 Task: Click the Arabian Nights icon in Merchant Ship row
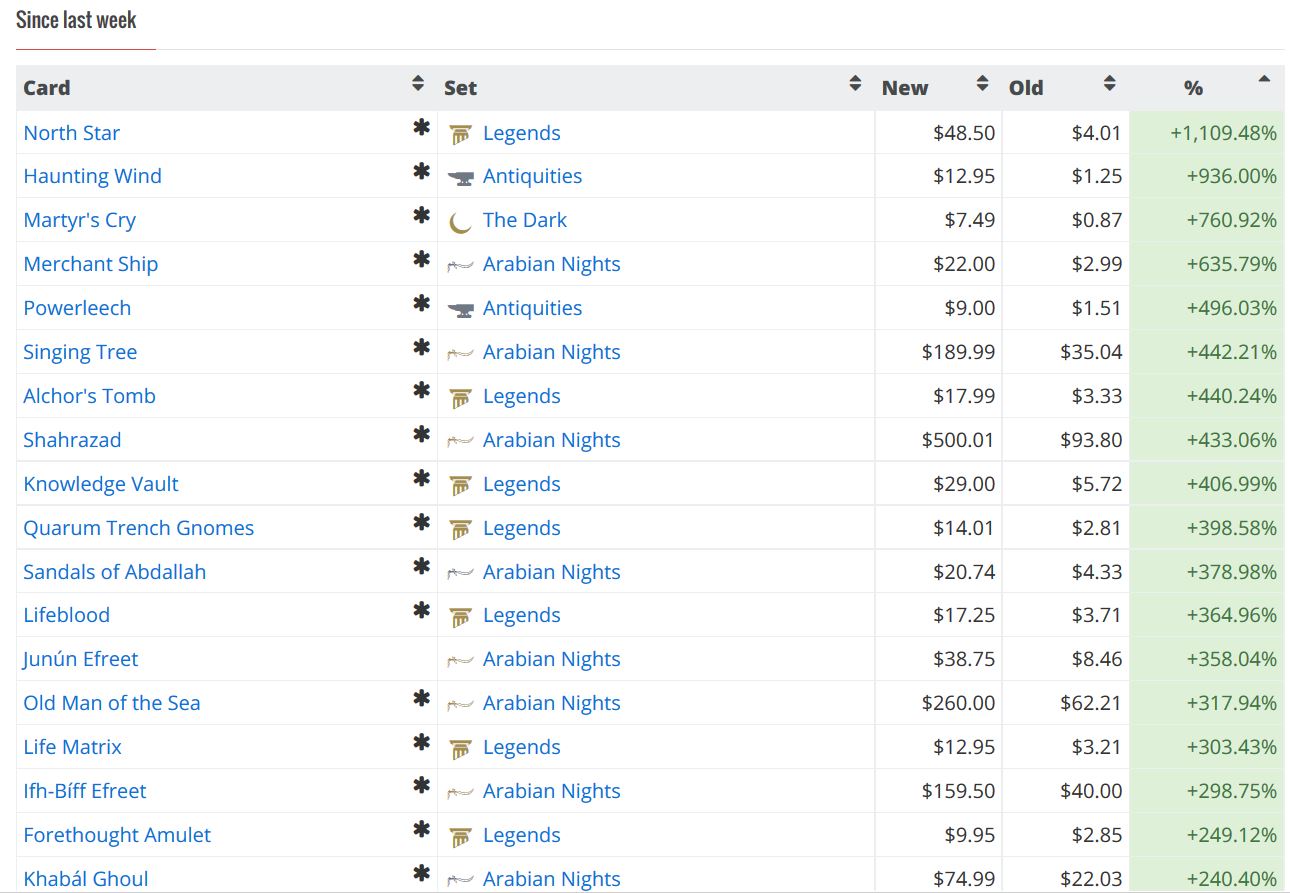click(460, 265)
